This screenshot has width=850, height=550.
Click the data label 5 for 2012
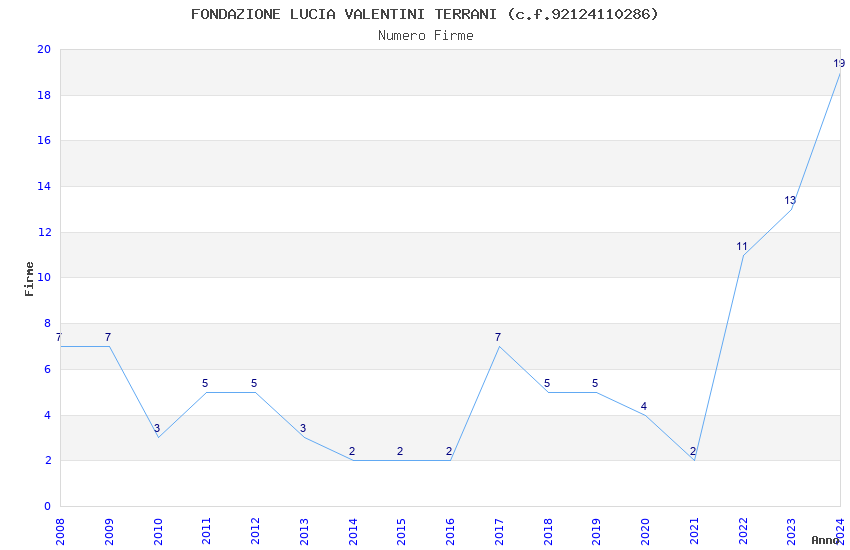pyautogui.click(x=254, y=384)
